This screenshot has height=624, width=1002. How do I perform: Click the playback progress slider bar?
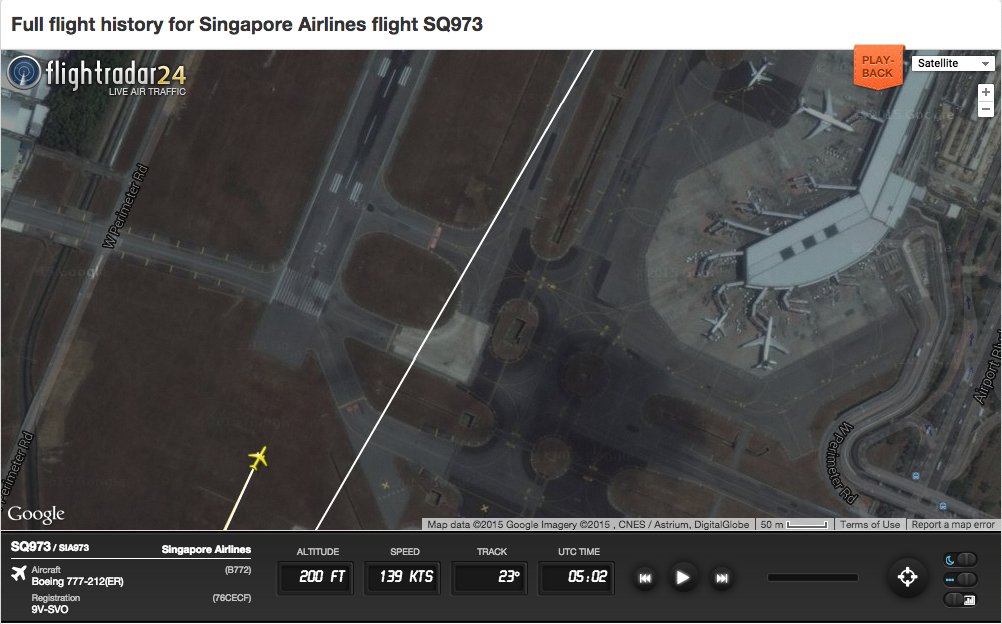point(813,577)
